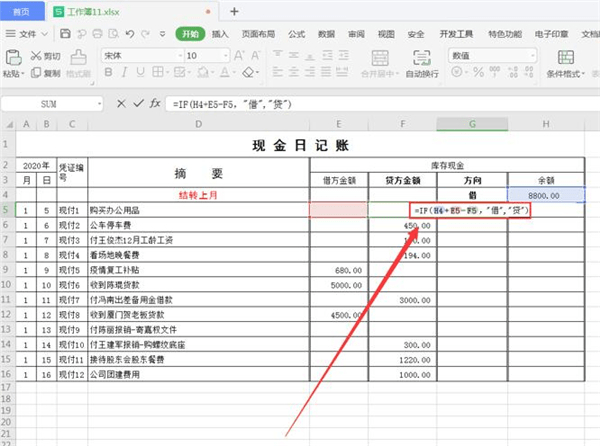The height and width of the screenshot is (446, 600).
Task: Select cell H4 with 8800.00
Action: click(546, 195)
